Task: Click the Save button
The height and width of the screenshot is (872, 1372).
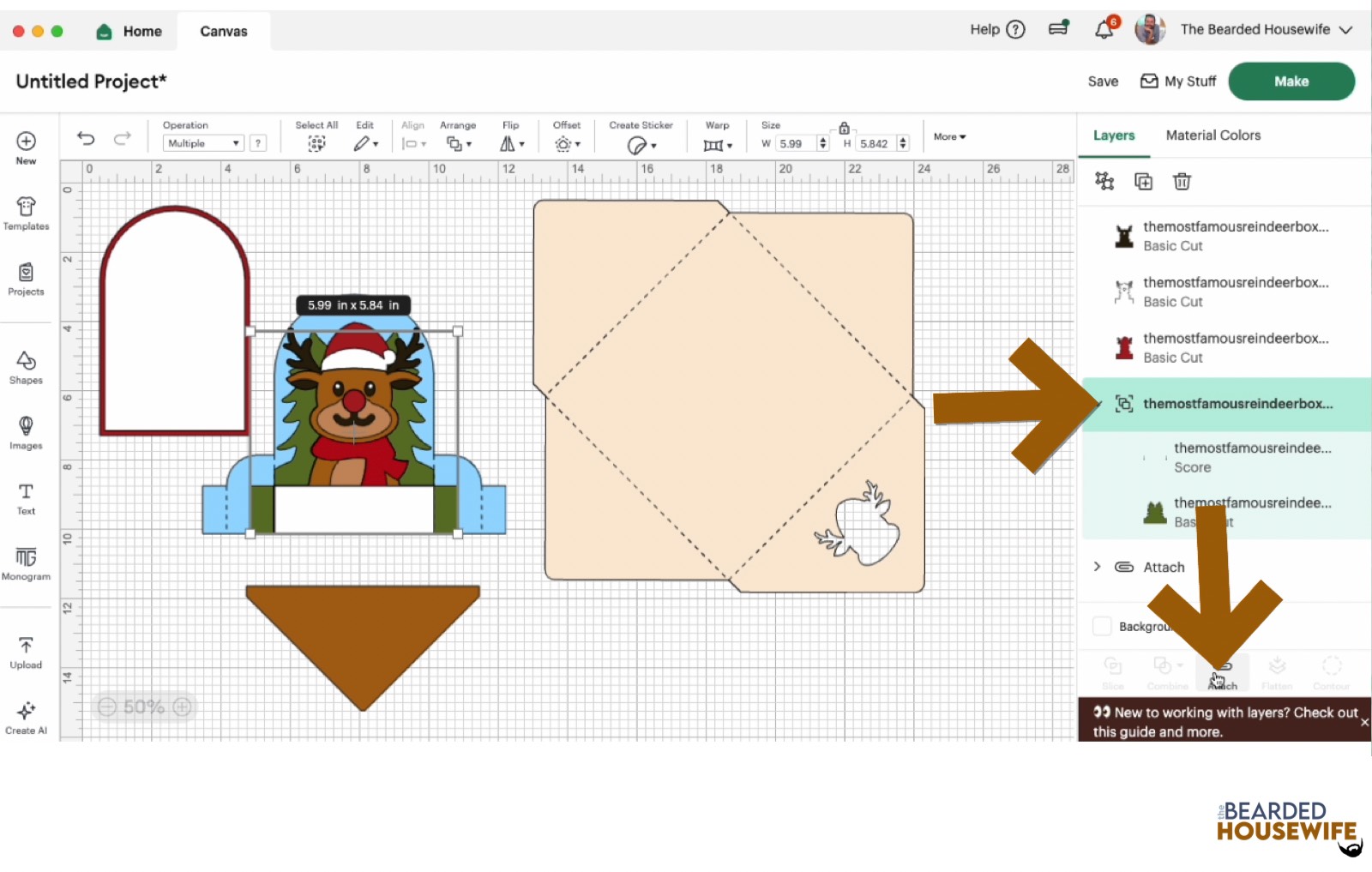Action: point(1103,81)
